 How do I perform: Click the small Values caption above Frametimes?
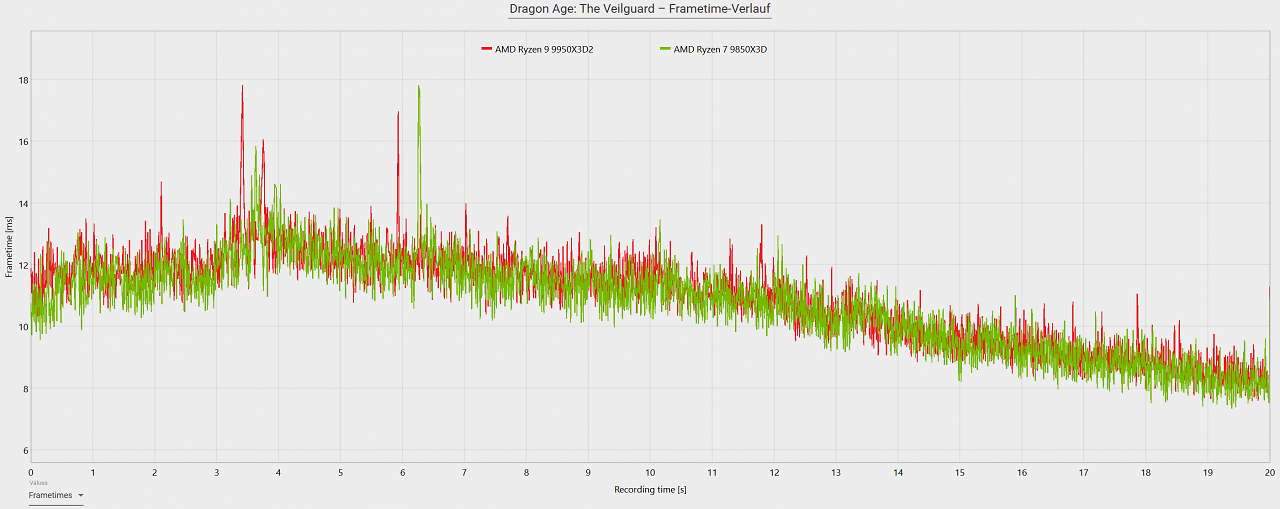coord(38,482)
